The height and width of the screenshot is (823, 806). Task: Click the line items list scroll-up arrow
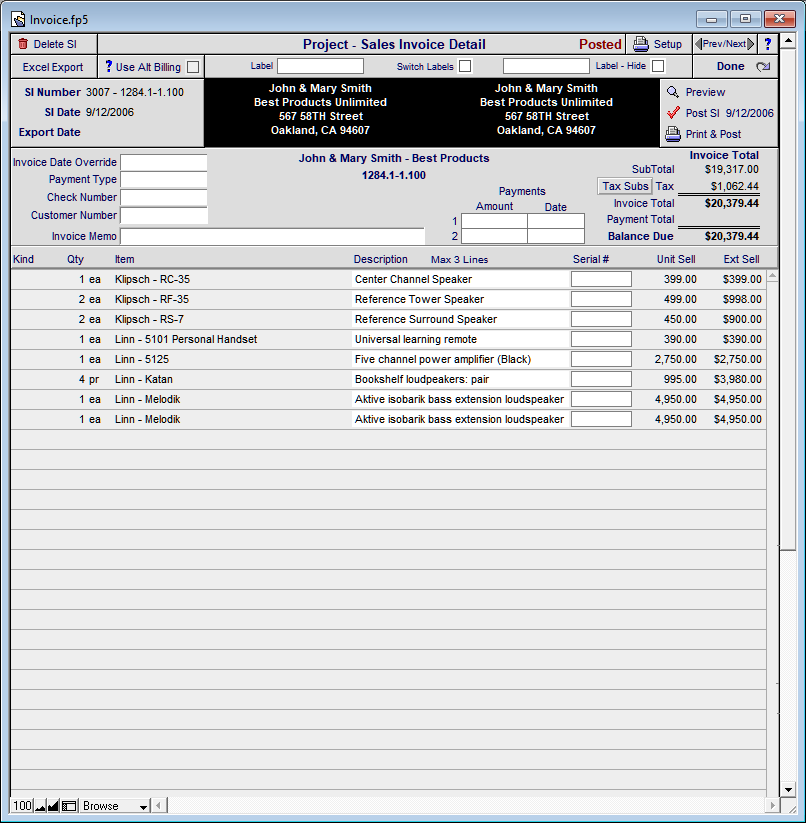click(x=772, y=276)
